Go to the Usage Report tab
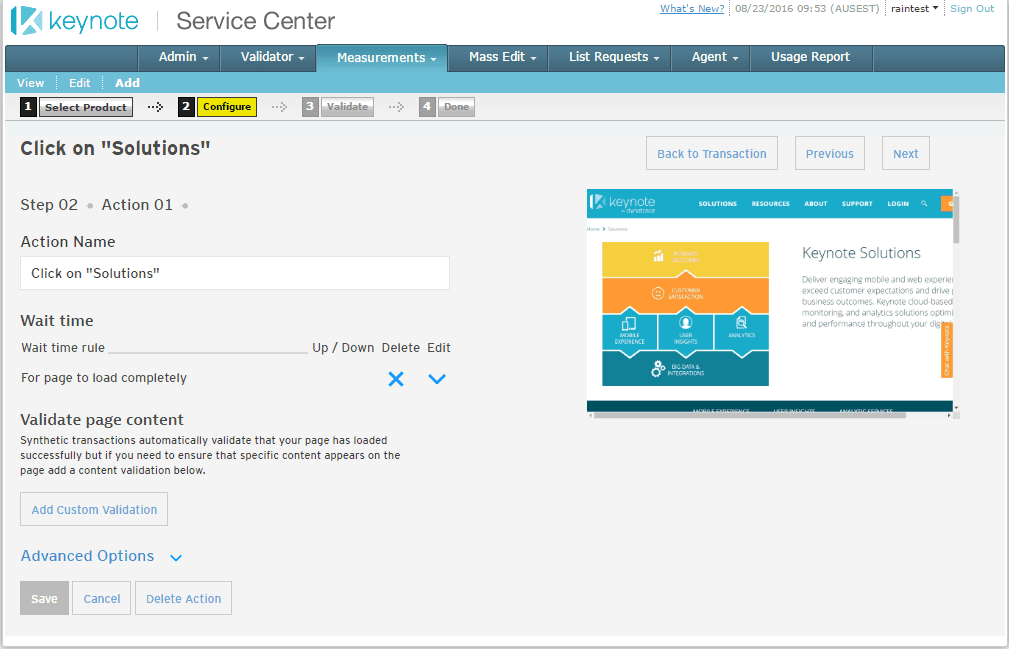The width and height of the screenshot is (1009, 649). [x=810, y=57]
